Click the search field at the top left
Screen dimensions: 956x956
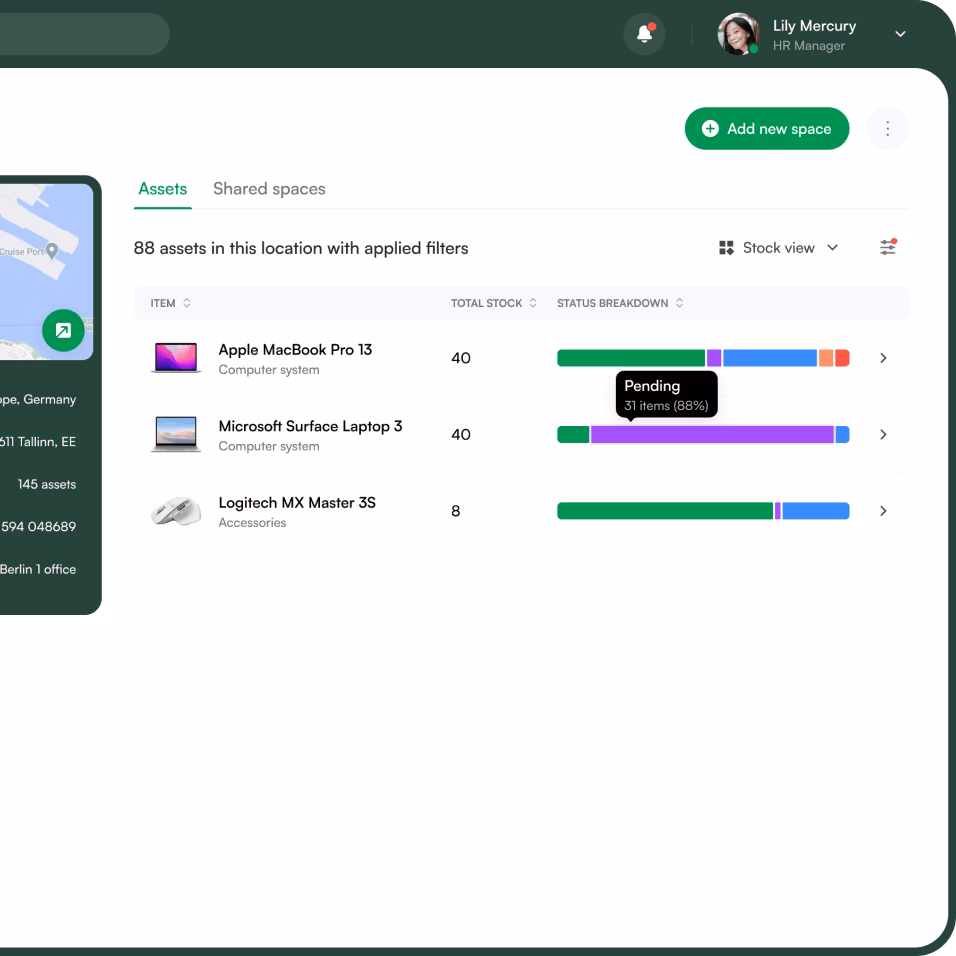pos(80,34)
